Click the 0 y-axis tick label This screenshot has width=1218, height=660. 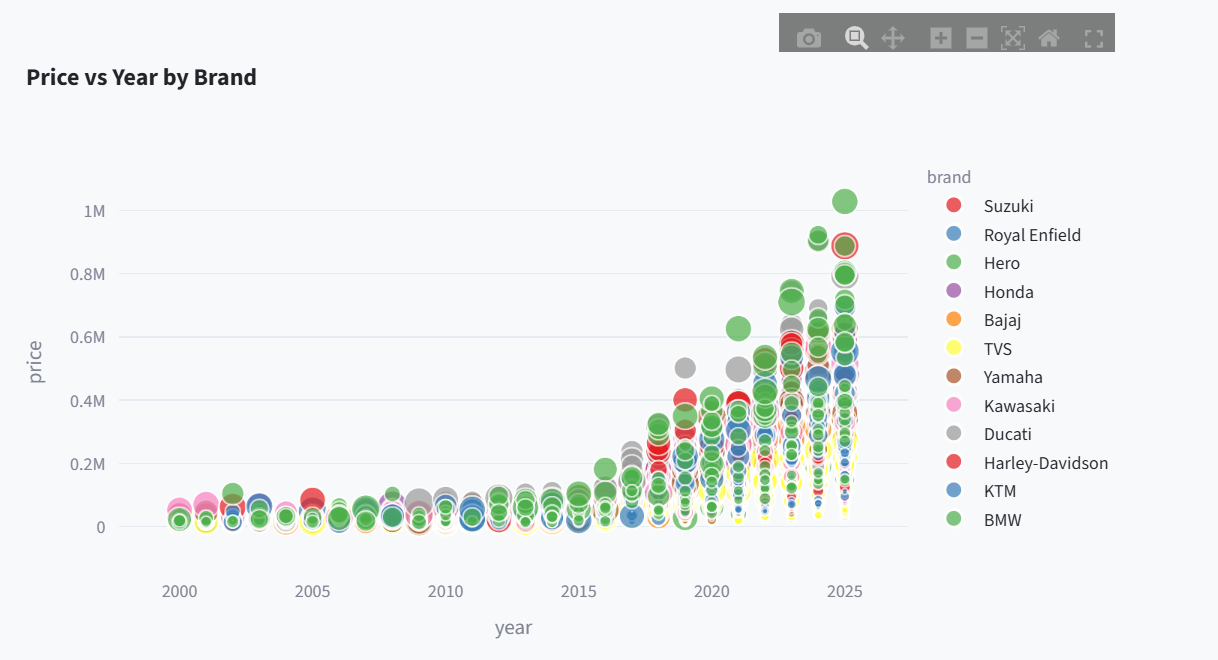(100, 527)
